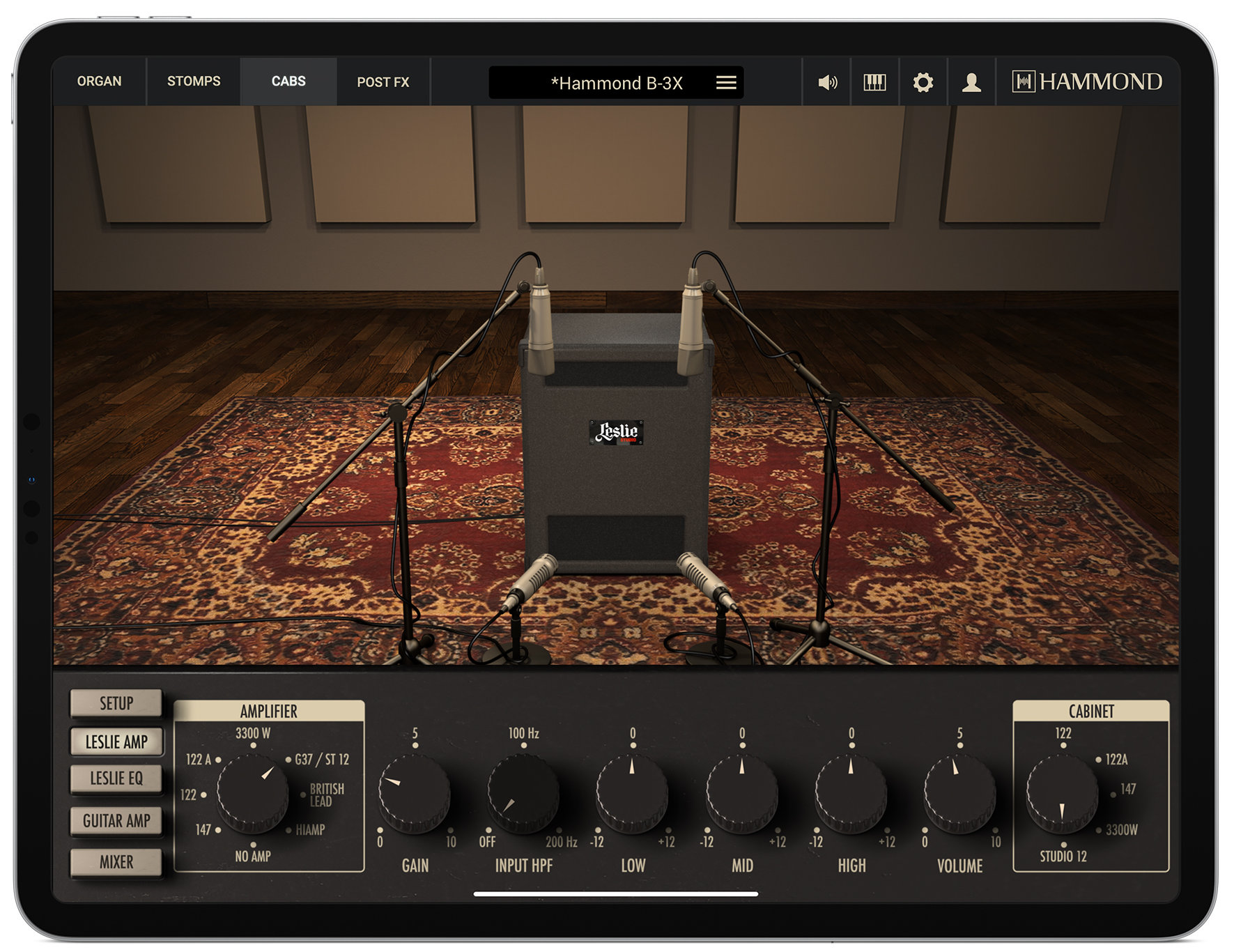Image resolution: width=1234 pixels, height=952 pixels.
Task: Open the LESLIE EQ panel
Action: 116,779
